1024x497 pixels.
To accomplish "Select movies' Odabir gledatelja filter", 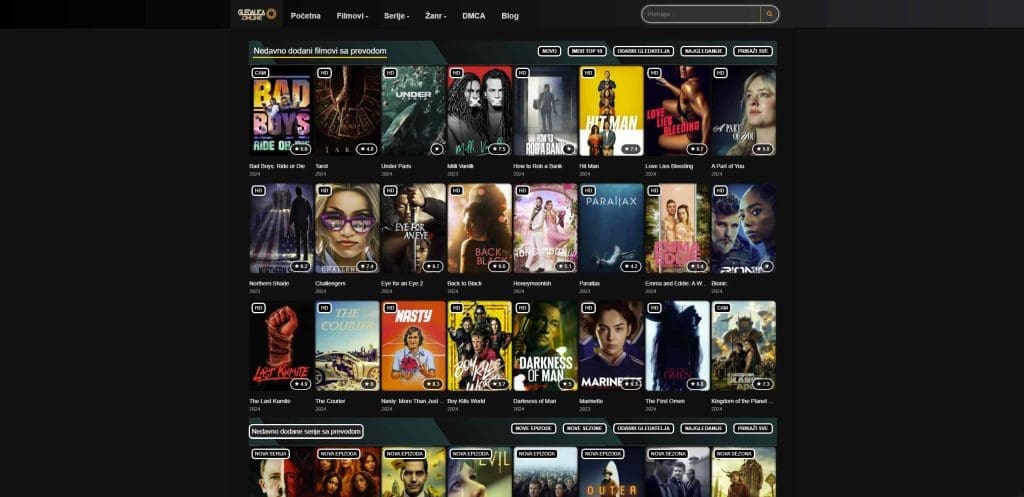I will pos(643,51).
